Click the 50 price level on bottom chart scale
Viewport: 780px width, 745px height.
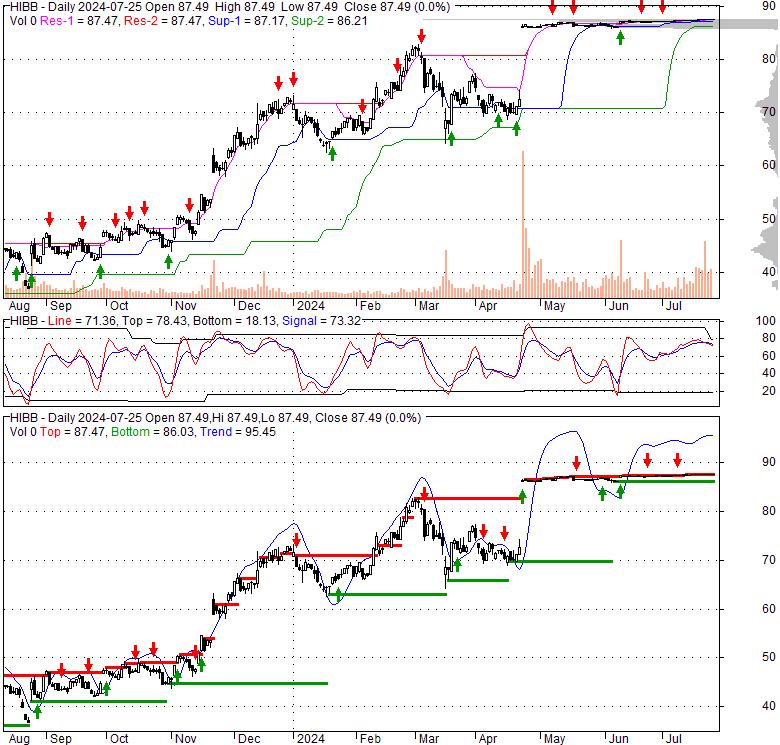point(769,657)
